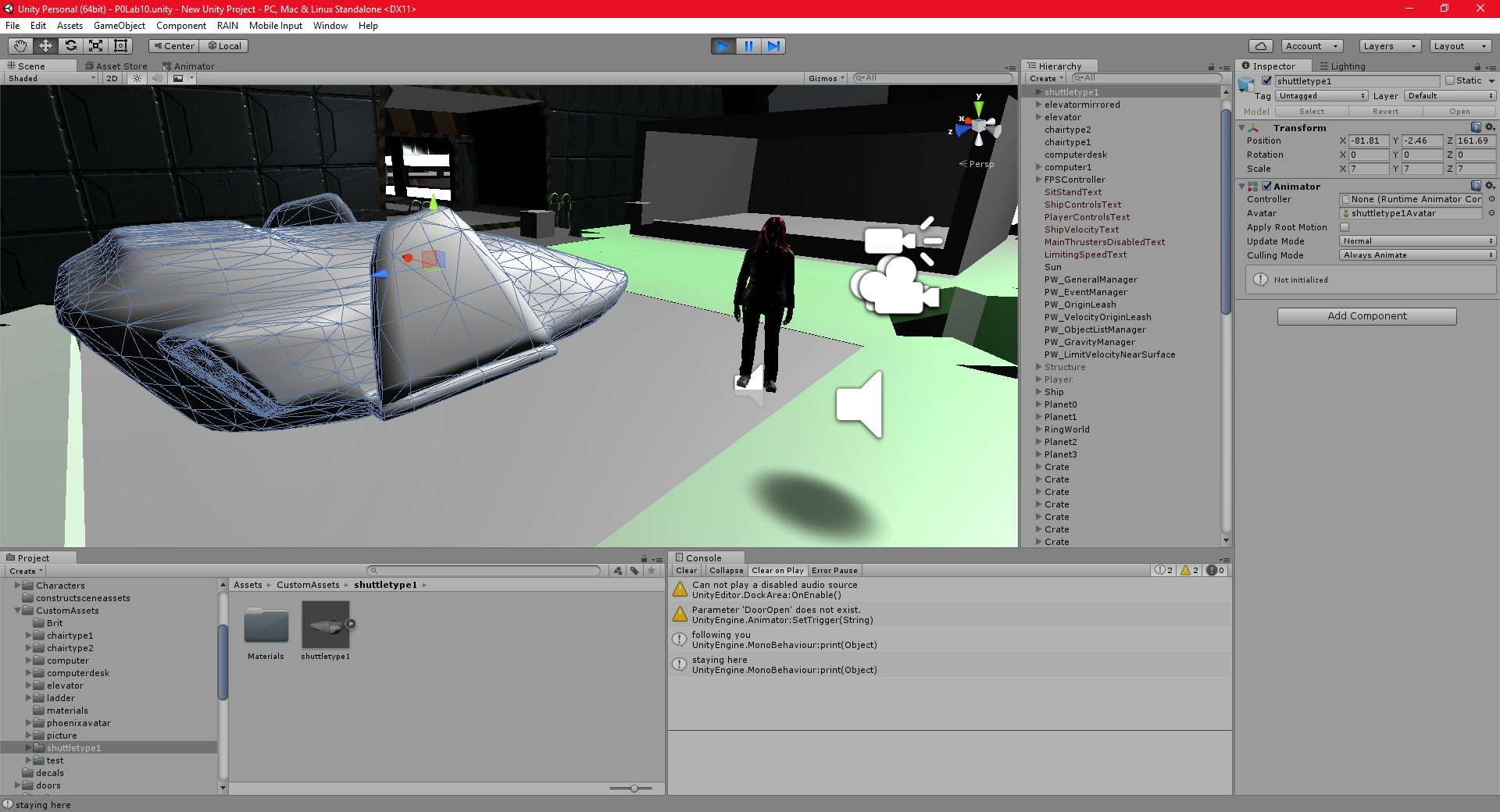The image size is (1500, 812).
Task: Open the Shaded draw mode dropdown
Action: pyautogui.click(x=51, y=78)
